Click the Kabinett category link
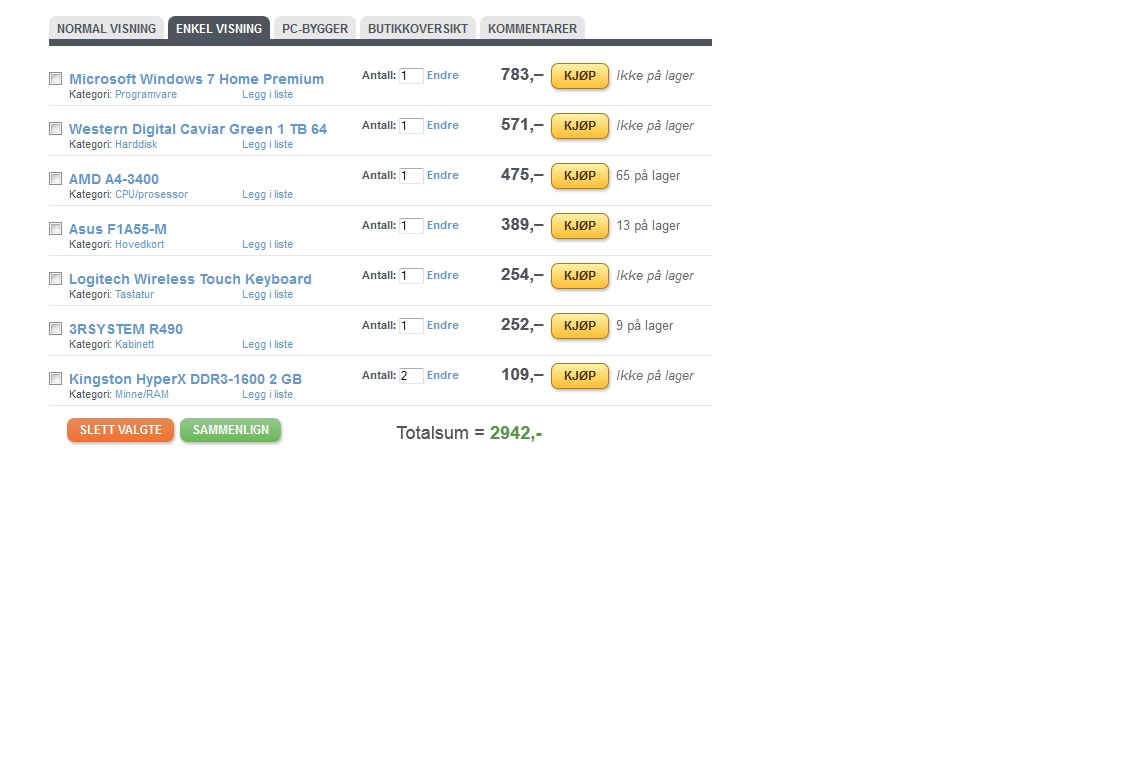 pyautogui.click(x=134, y=344)
